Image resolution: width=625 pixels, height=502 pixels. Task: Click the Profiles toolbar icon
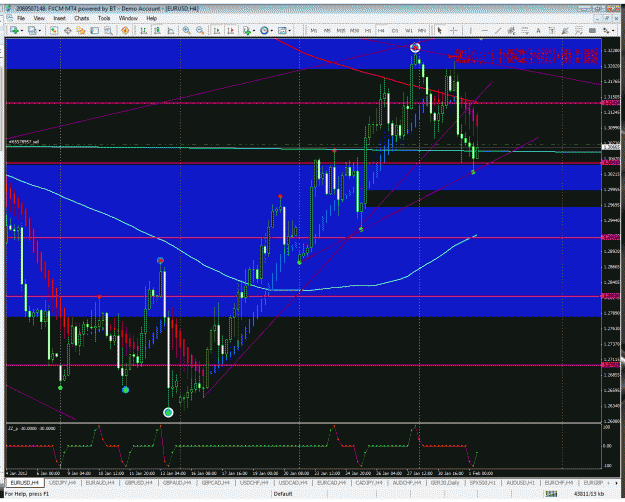click(x=32, y=30)
